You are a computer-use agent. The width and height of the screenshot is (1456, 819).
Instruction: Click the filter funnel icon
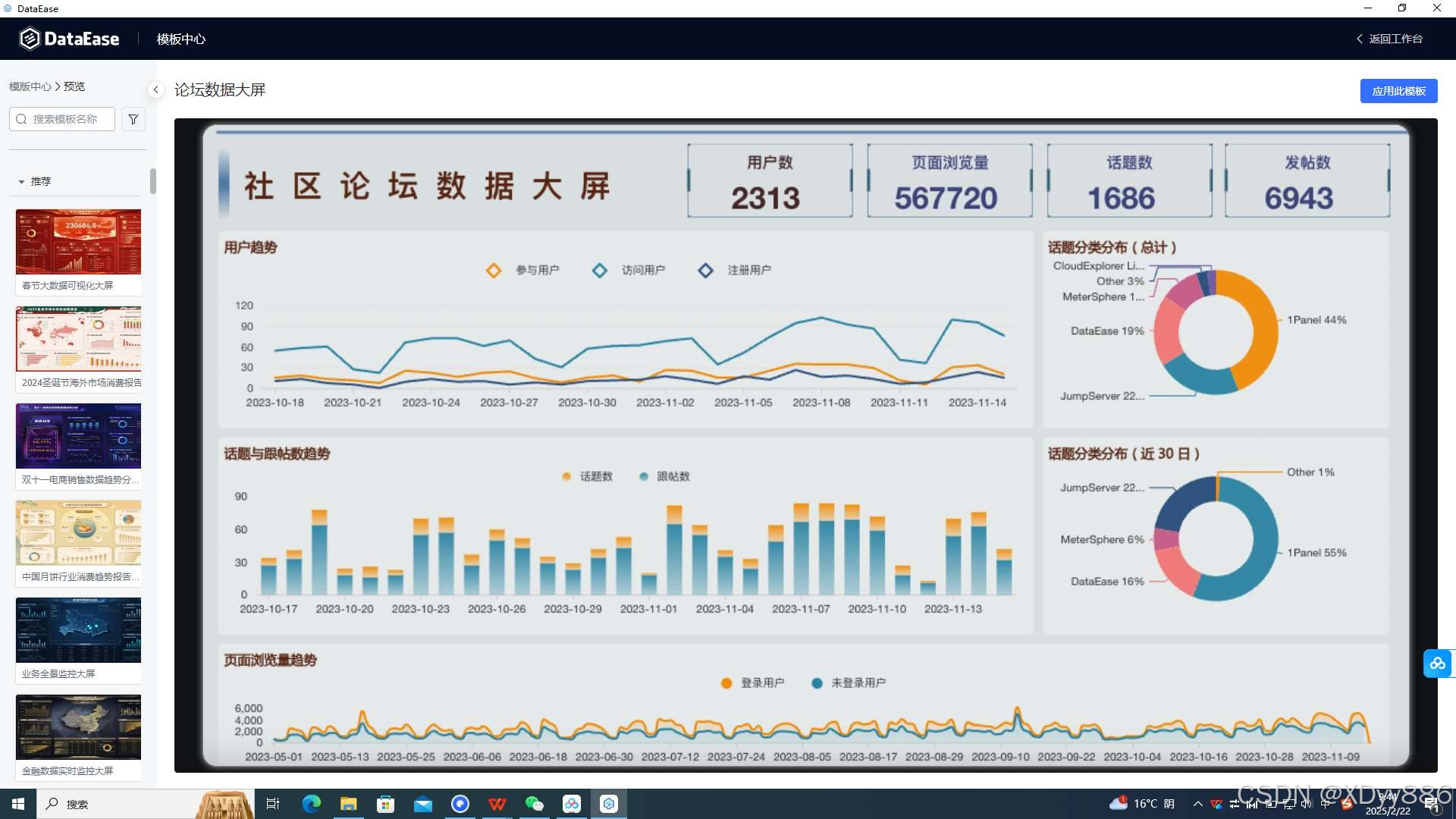133,119
